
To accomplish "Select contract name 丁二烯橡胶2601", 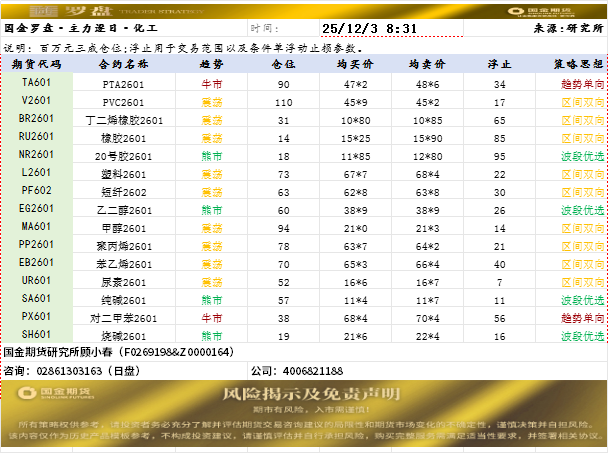I will coord(124,121).
